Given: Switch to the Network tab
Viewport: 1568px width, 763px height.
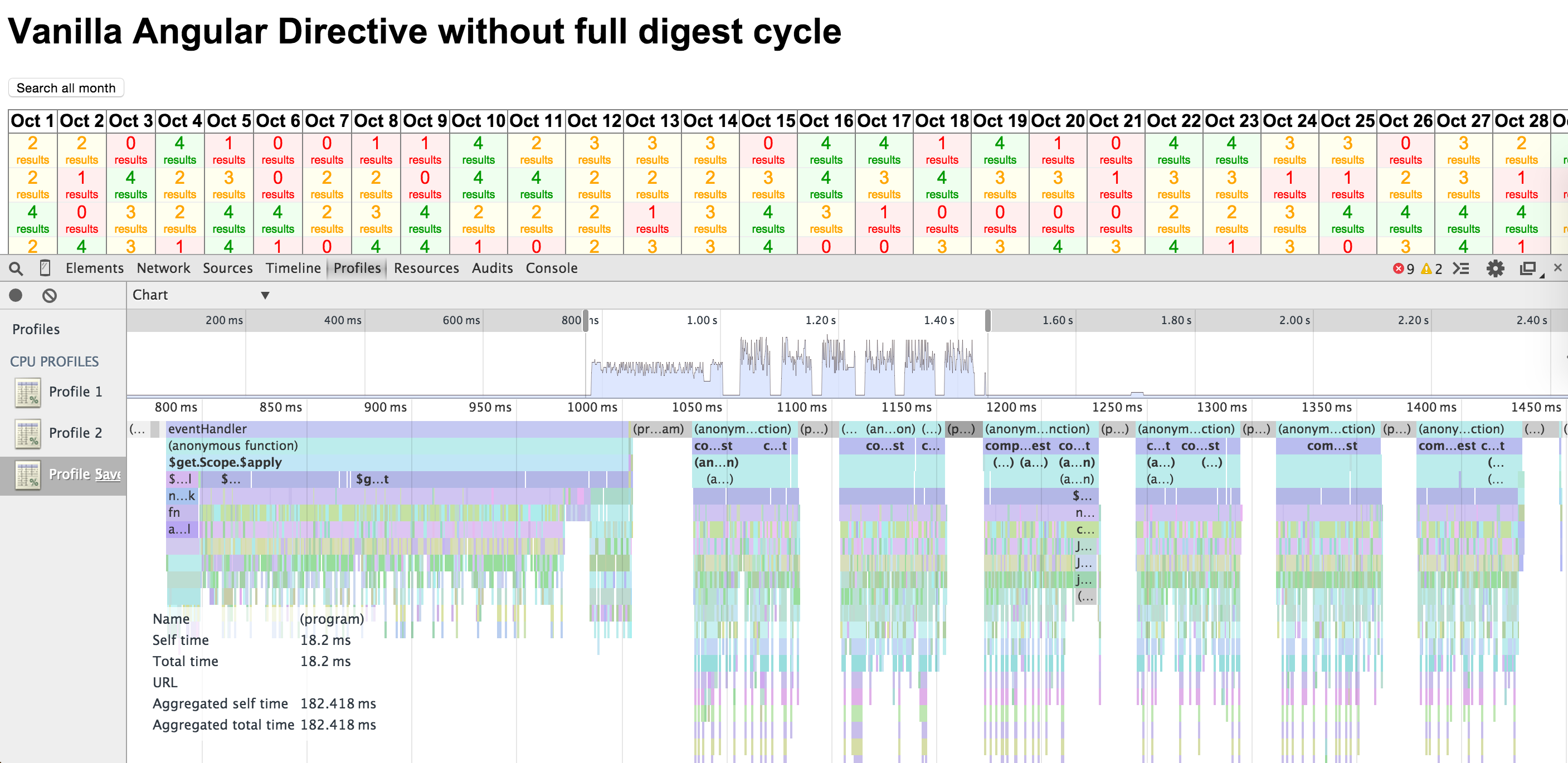Looking at the screenshot, I should click(163, 268).
